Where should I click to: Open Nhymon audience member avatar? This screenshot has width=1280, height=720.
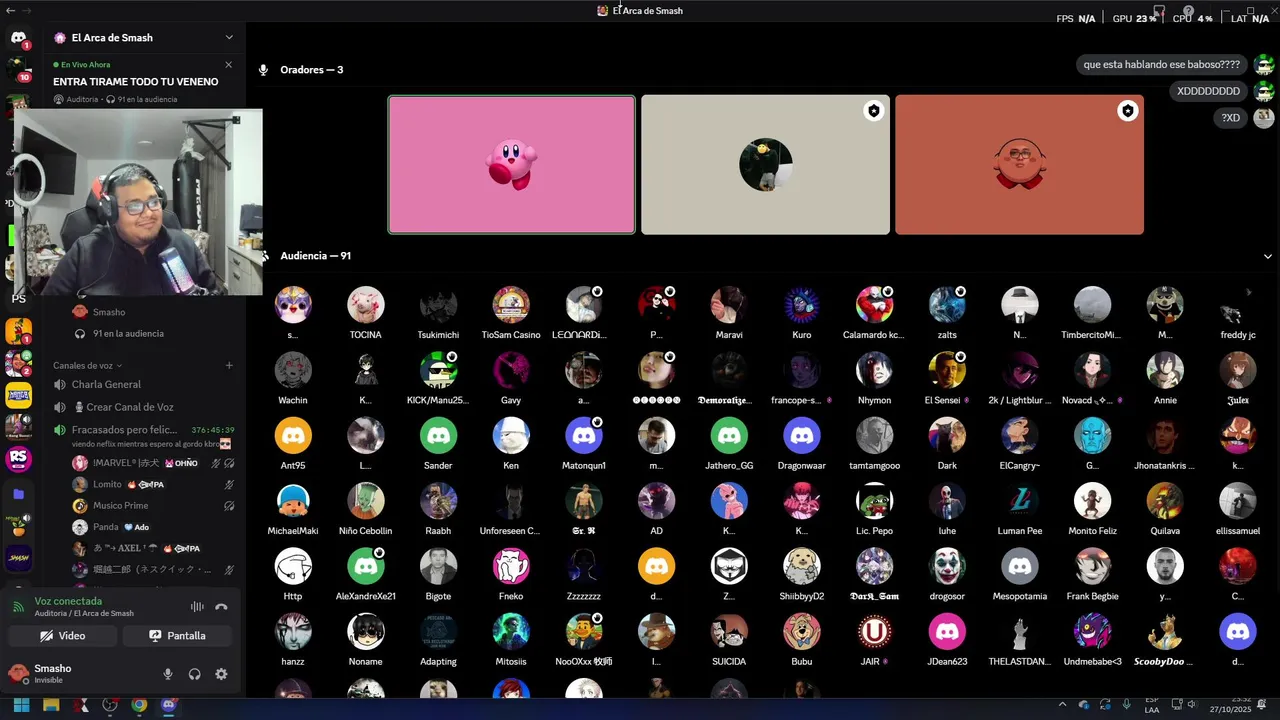[874, 370]
